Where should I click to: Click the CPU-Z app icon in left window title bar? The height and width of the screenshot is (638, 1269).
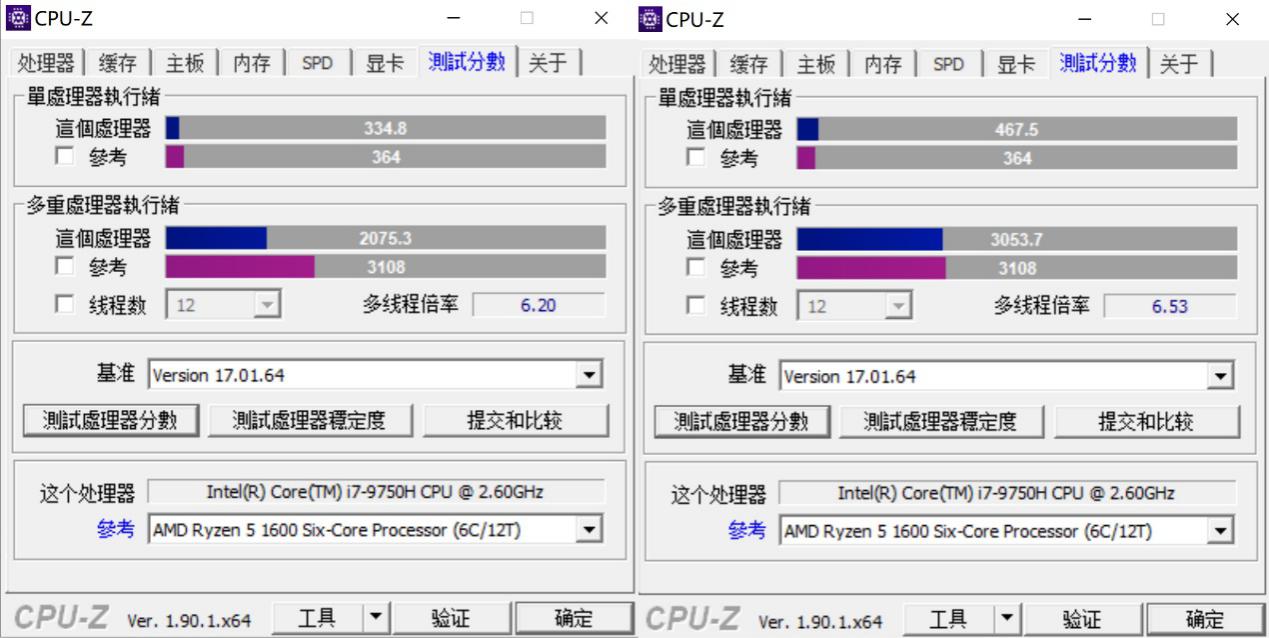17,17
